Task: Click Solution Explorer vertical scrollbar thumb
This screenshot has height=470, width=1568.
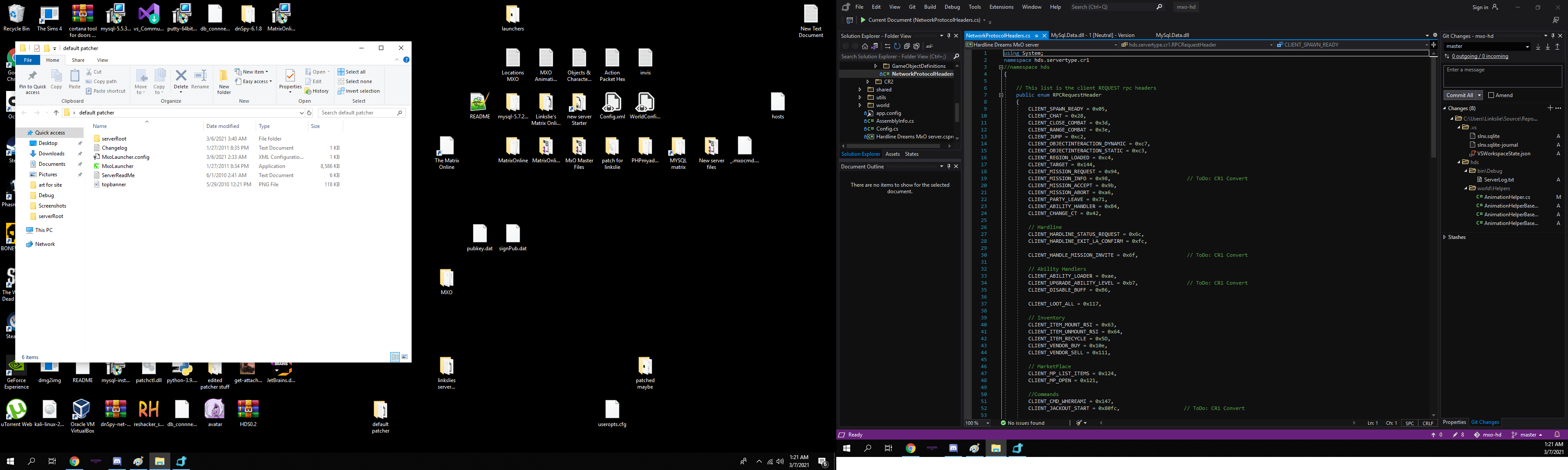Action: 957,112
